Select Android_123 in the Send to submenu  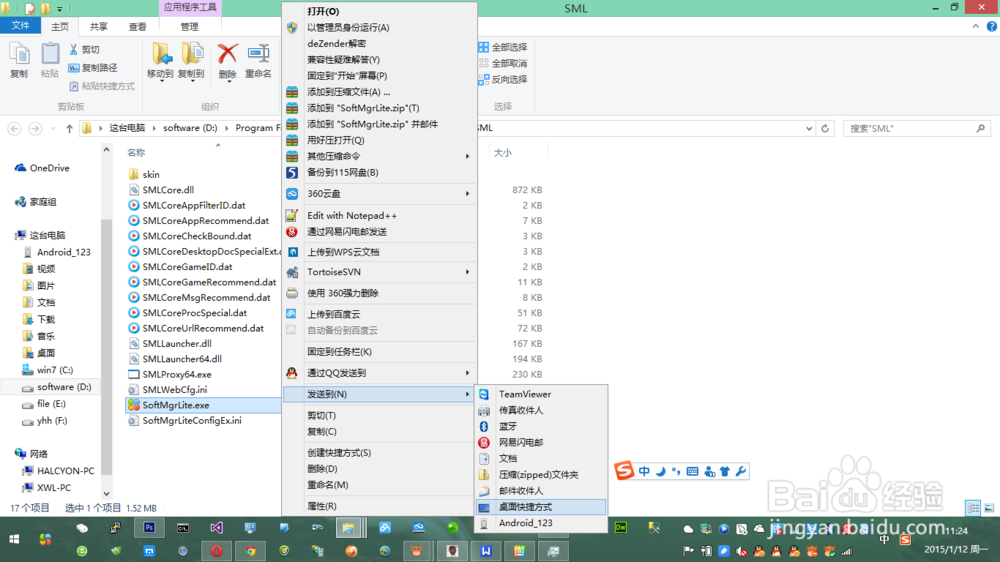[x=541, y=522]
